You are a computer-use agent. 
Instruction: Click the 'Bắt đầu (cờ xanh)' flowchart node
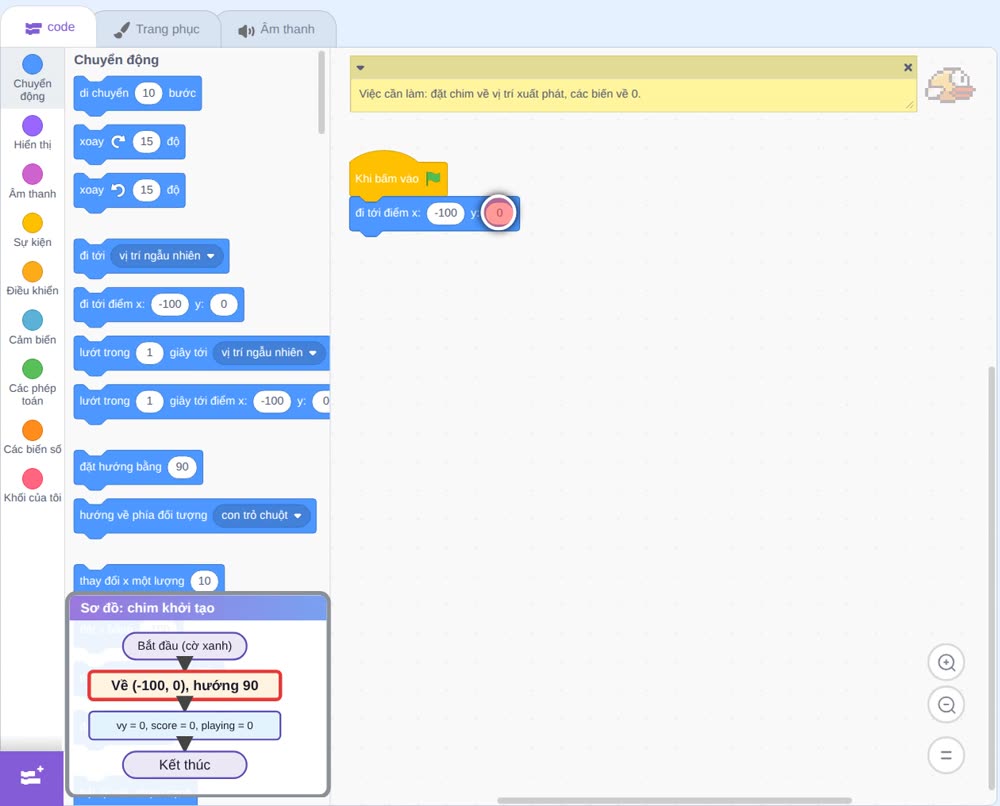[x=184, y=646]
